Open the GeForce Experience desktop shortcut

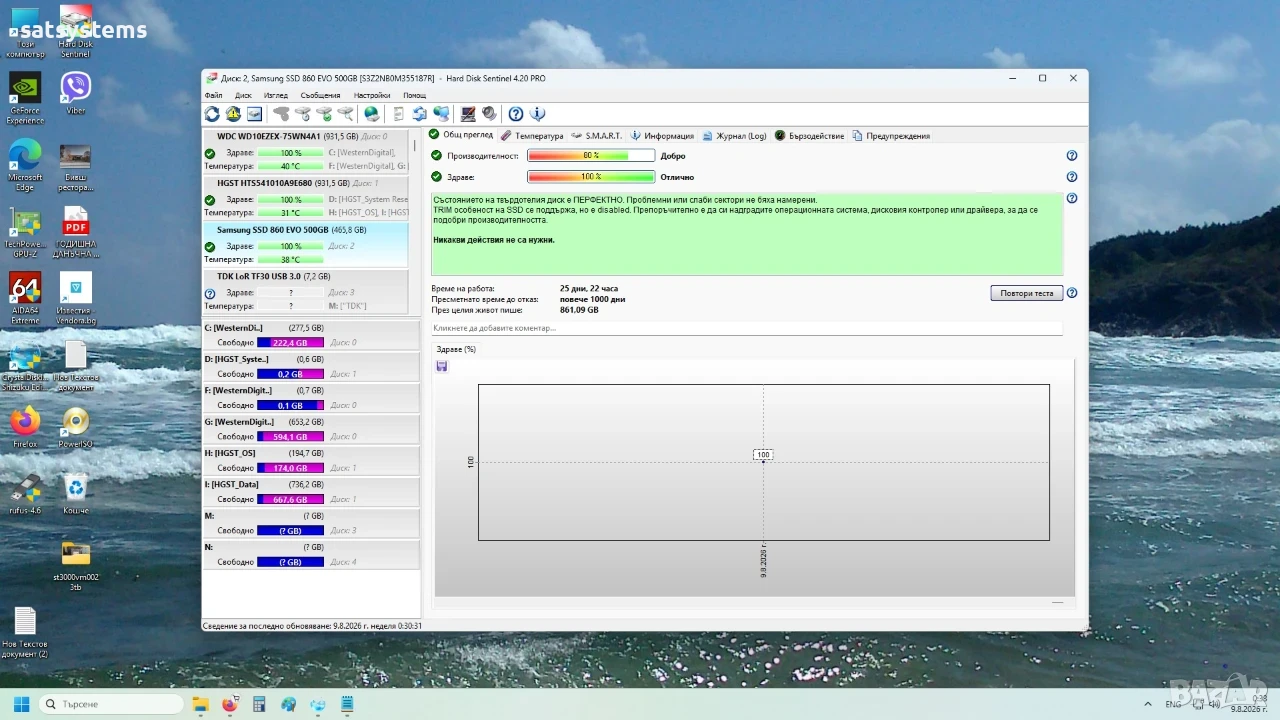pyautogui.click(x=25, y=99)
